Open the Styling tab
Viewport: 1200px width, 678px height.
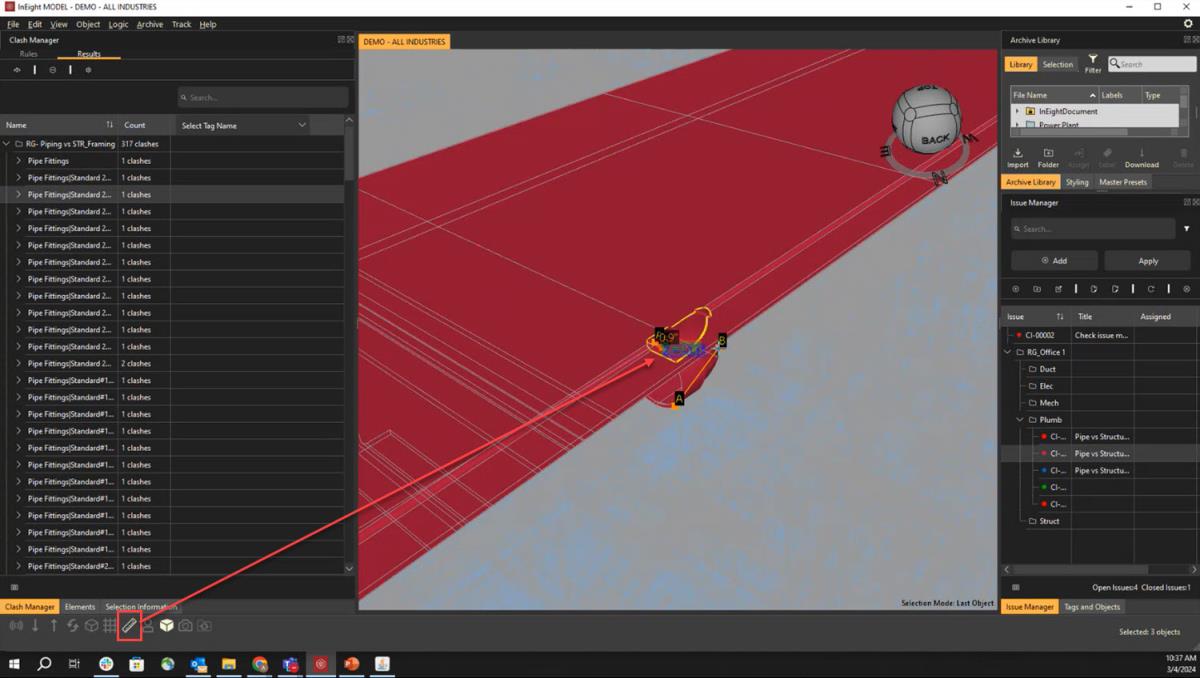(1077, 182)
